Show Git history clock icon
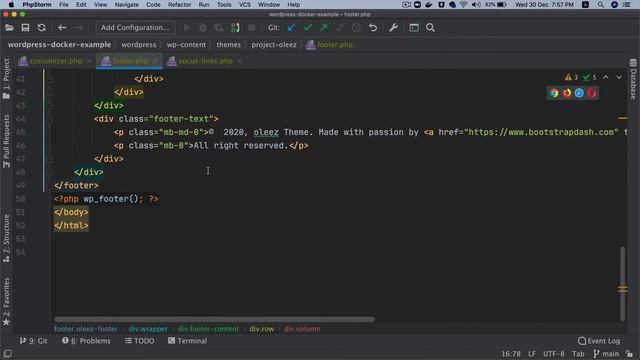 click(356, 28)
